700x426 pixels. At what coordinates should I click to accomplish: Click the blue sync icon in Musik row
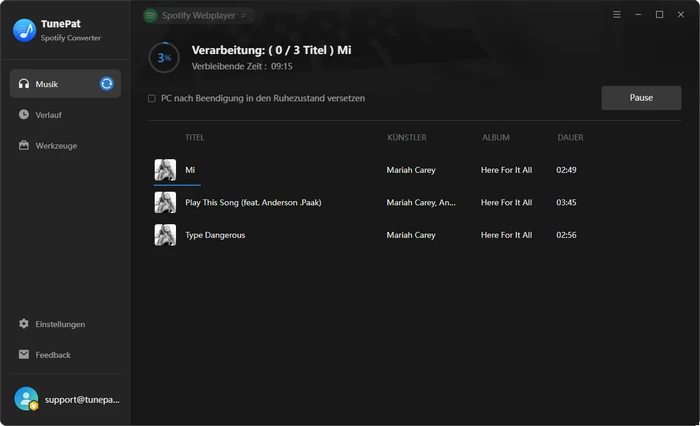pyautogui.click(x=106, y=84)
